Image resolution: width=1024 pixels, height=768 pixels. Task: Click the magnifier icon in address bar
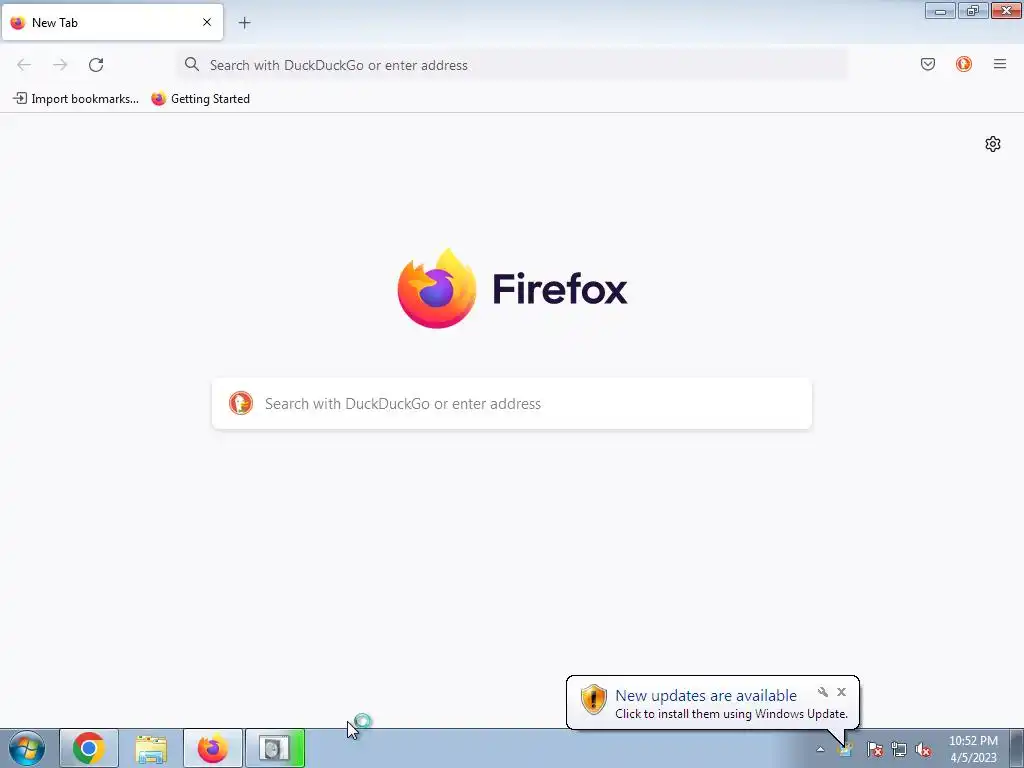(191, 64)
